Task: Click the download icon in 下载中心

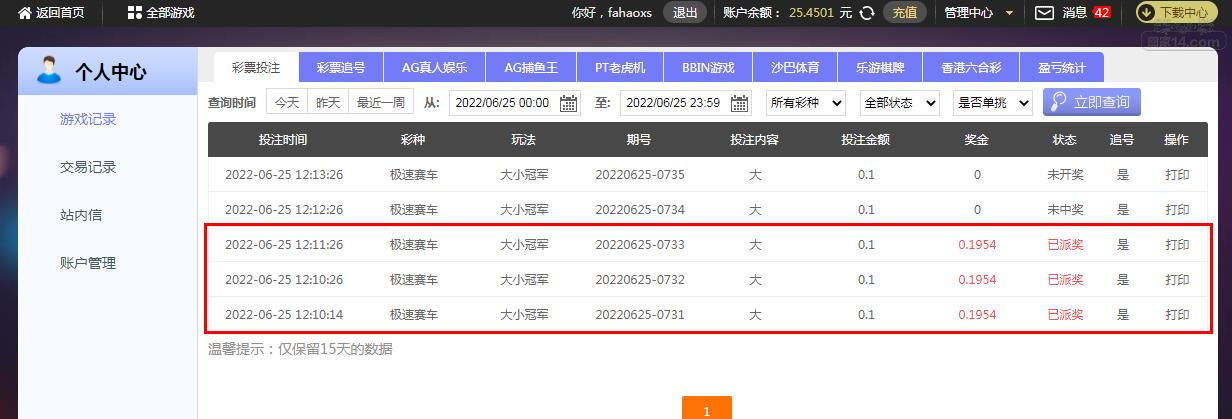Action: click(1149, 13)
